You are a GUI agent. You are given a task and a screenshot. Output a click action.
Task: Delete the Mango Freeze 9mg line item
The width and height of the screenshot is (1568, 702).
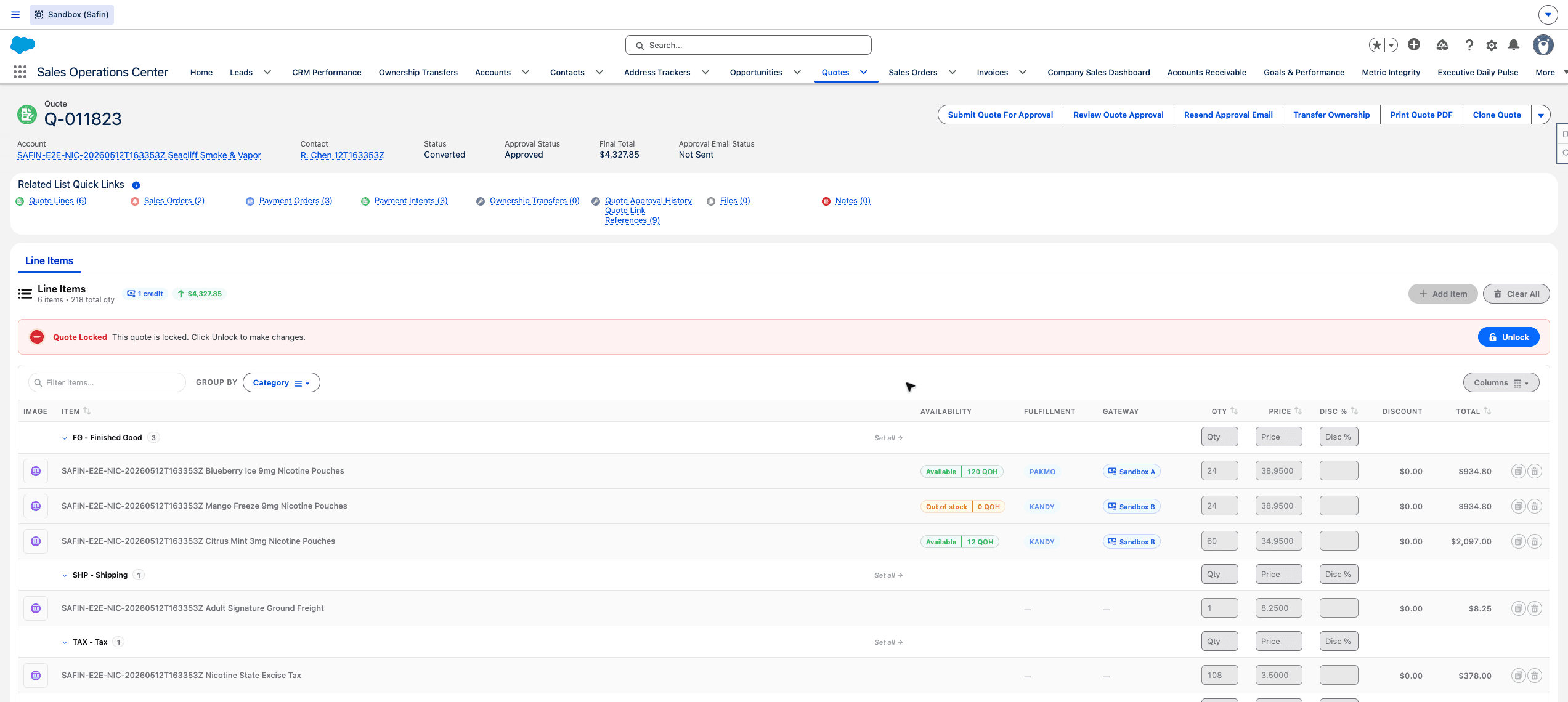point(1535,506)
